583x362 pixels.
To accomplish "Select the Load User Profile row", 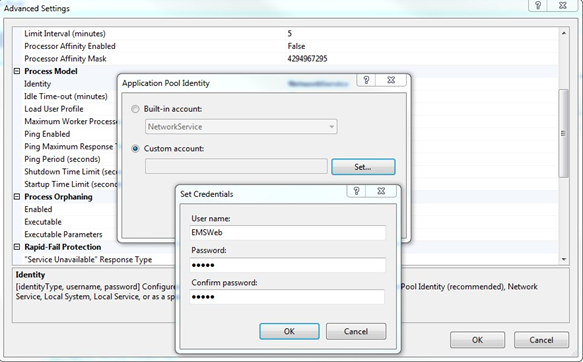I will [71, 109].
